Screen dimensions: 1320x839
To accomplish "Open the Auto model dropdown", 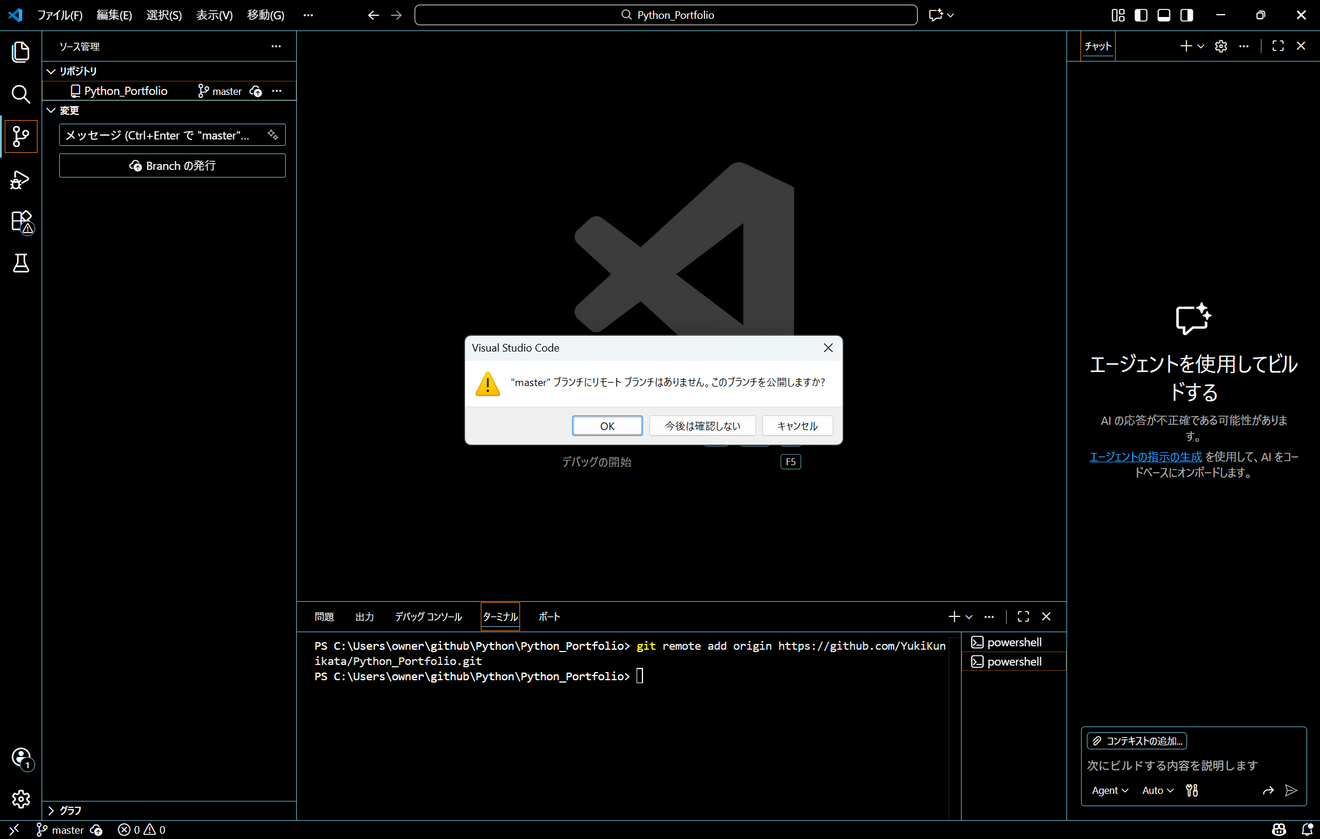I will point(1158,790).
